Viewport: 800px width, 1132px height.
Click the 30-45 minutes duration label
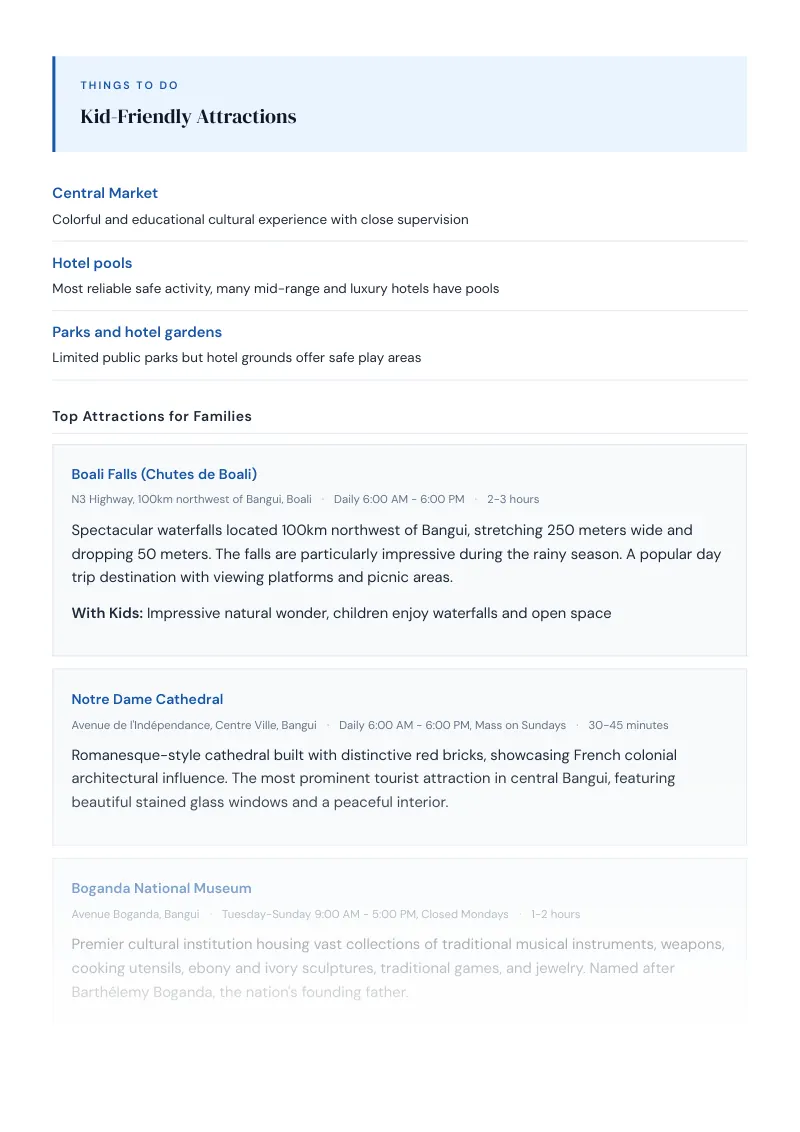pyautogui.click(x=628, y=725)
